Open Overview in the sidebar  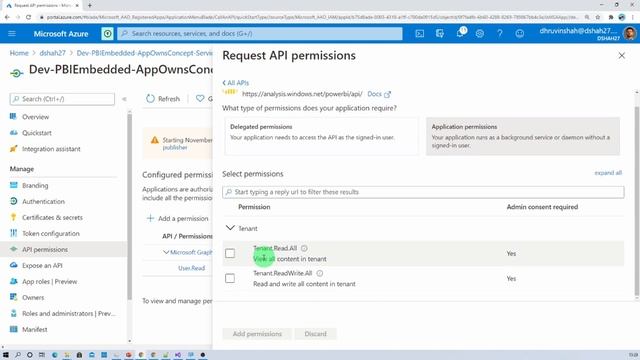tap(36, 117)
